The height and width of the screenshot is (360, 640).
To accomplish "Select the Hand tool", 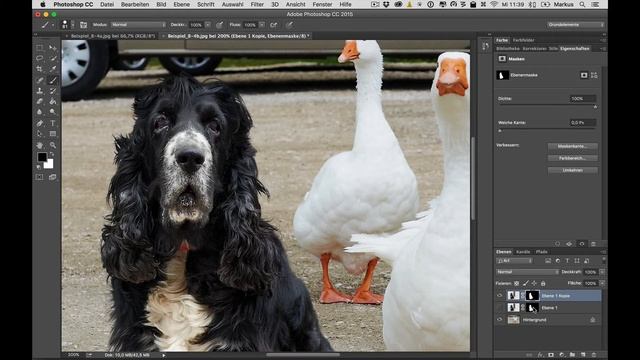I will pos(40,145).
